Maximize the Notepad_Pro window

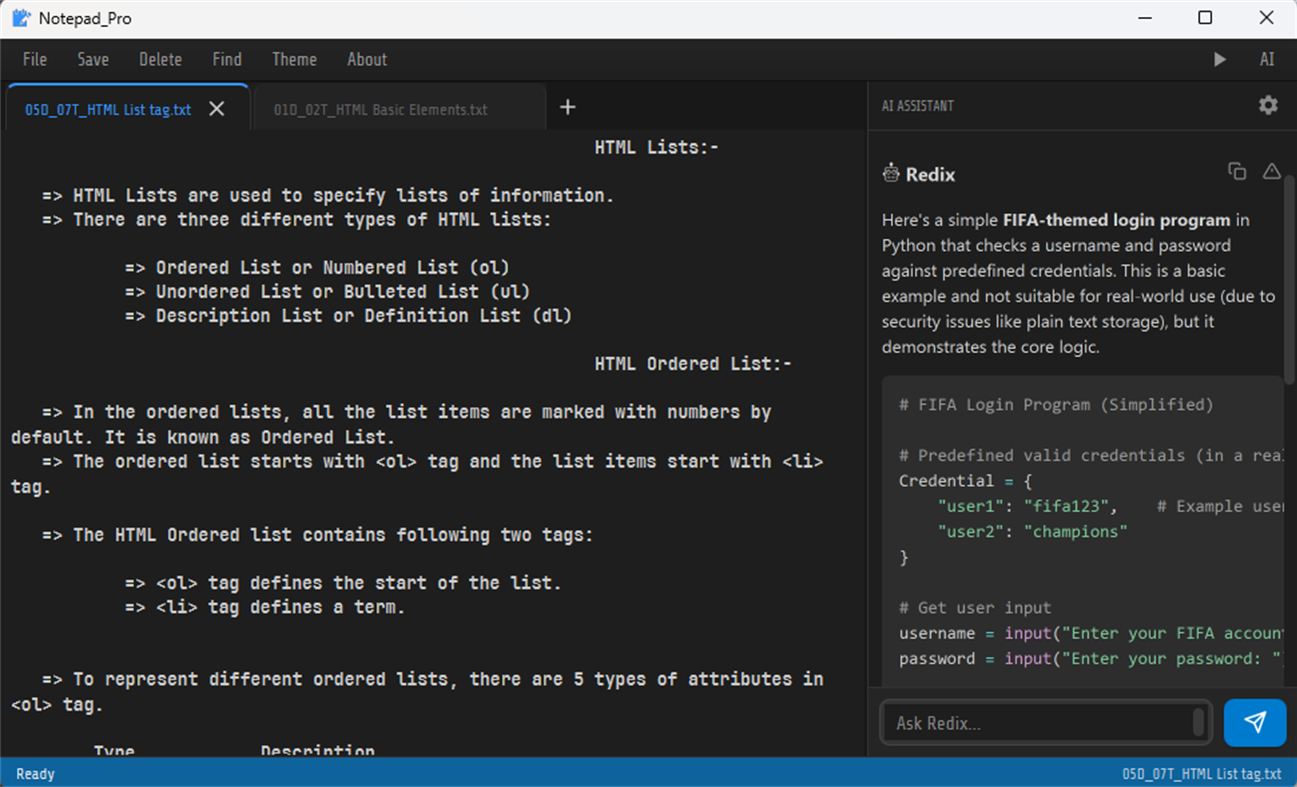(x=1205, y=18)
